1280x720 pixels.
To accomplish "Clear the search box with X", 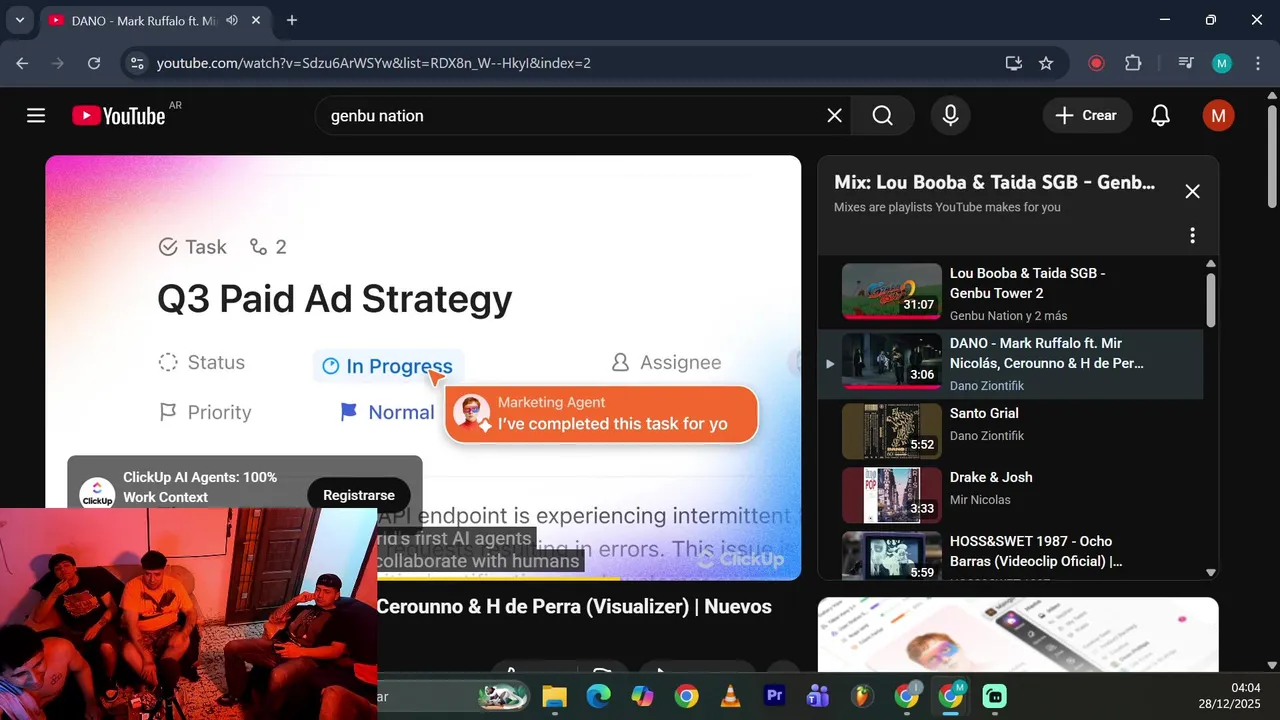I will point(835,116).
